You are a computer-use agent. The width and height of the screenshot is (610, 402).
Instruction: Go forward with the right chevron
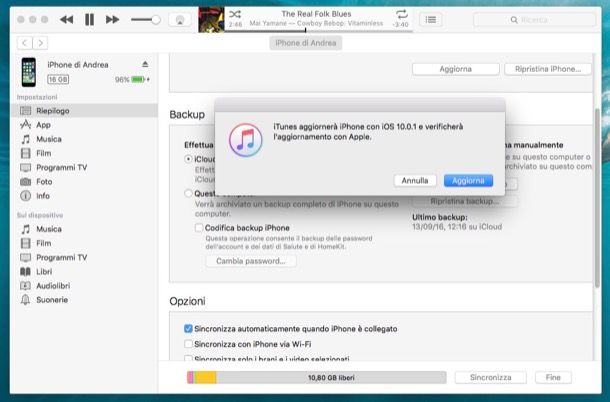40,43
